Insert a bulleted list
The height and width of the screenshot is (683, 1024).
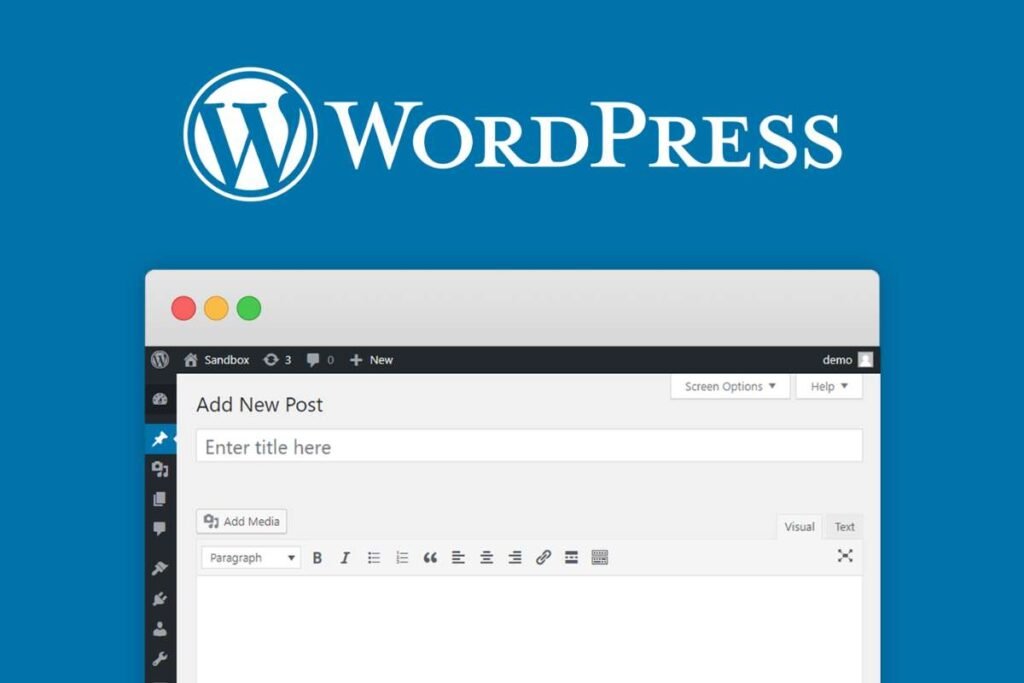374,558
